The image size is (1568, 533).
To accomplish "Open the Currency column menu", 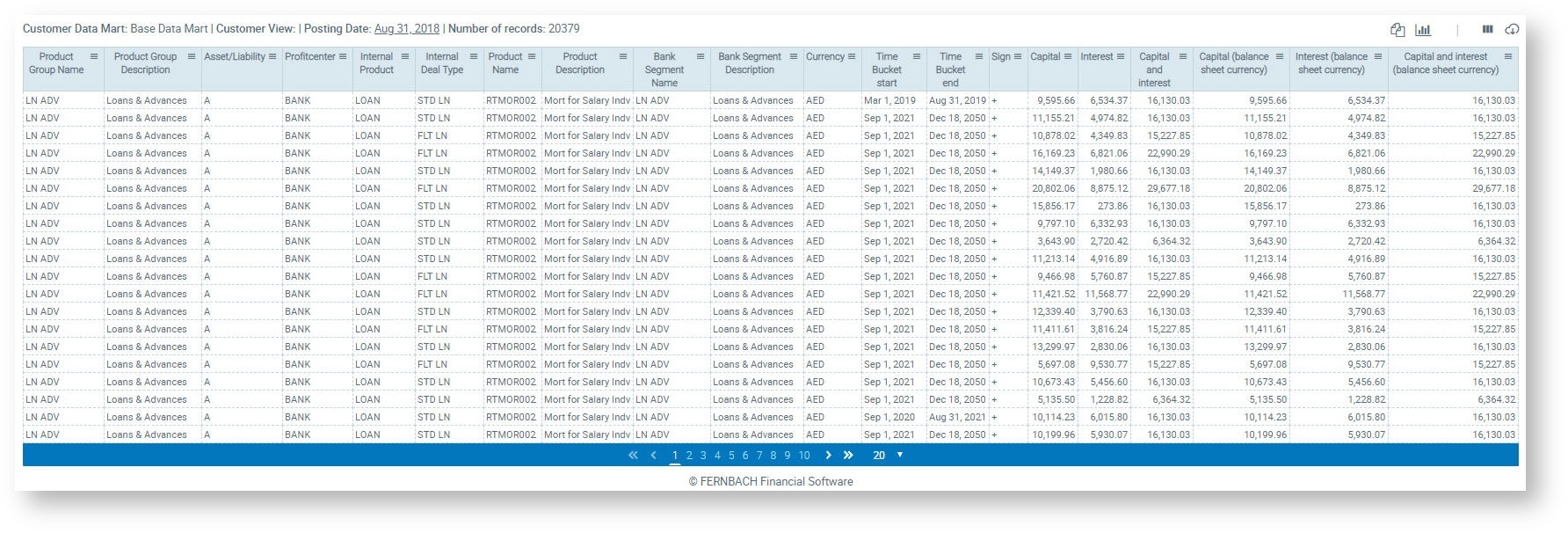I will tap(851, 57).
